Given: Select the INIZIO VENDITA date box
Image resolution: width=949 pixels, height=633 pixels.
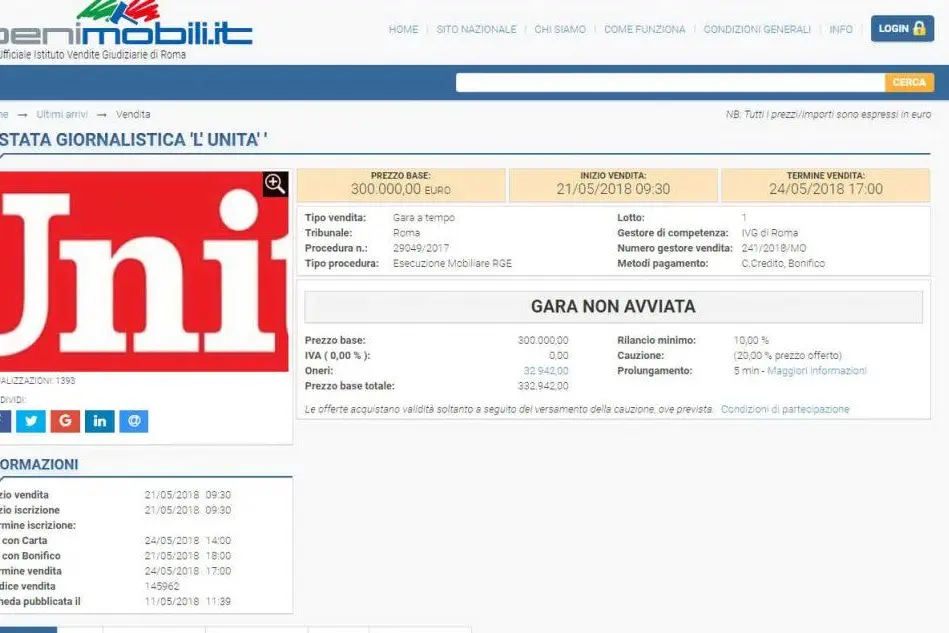Looking at the screenshot, I should click(x=613, y=185).
